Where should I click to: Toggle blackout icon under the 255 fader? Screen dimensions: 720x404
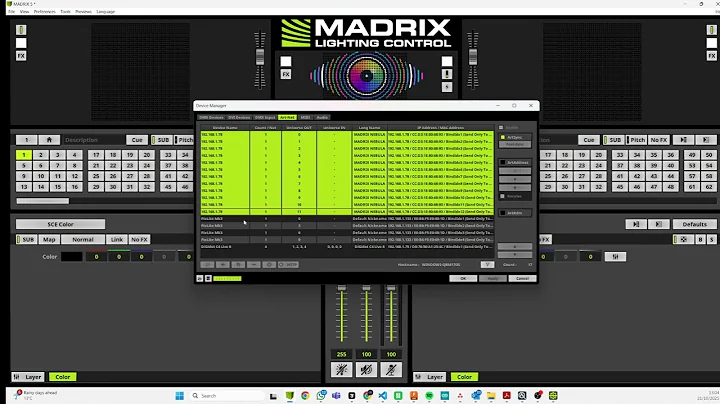tap(342, 369)
